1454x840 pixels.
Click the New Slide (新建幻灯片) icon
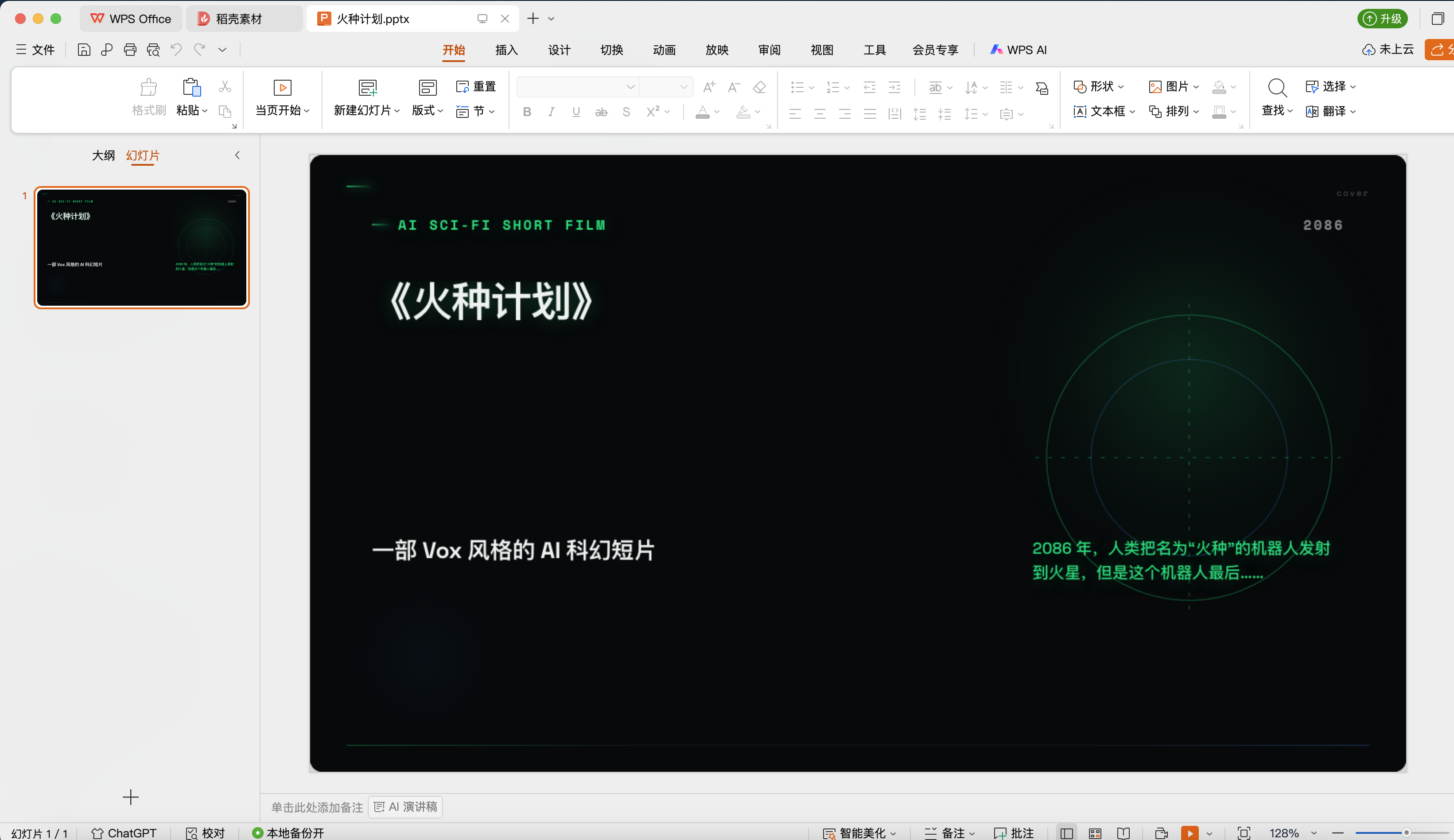pos(367,88)
